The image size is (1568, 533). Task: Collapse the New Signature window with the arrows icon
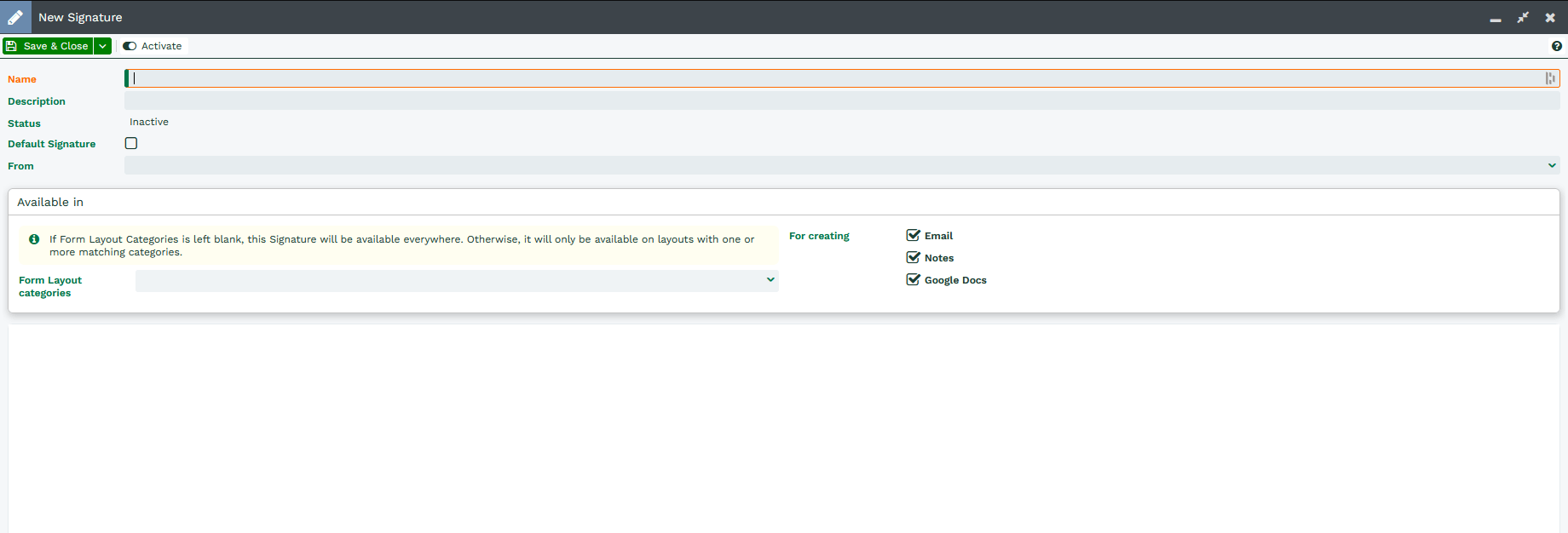pyautogui.click(x=1523, y=17)
